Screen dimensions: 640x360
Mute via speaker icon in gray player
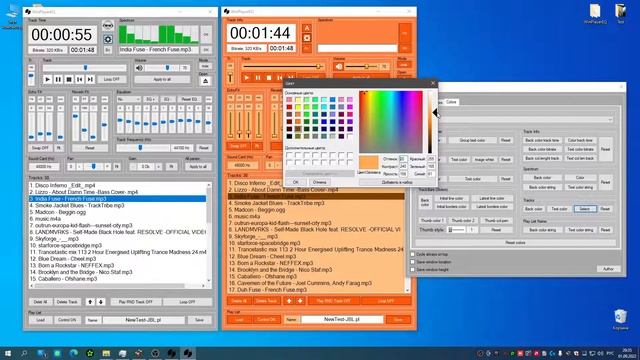pos(139,68)
